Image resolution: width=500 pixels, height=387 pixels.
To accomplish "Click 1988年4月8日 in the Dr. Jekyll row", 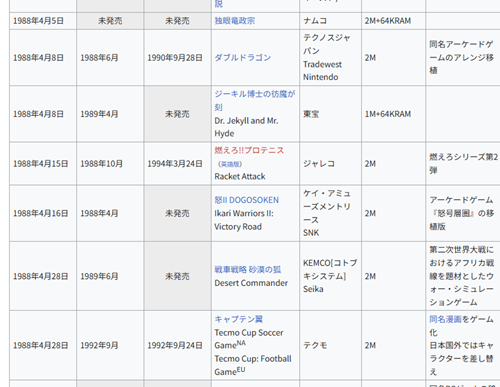I will [x=38, y=114].
